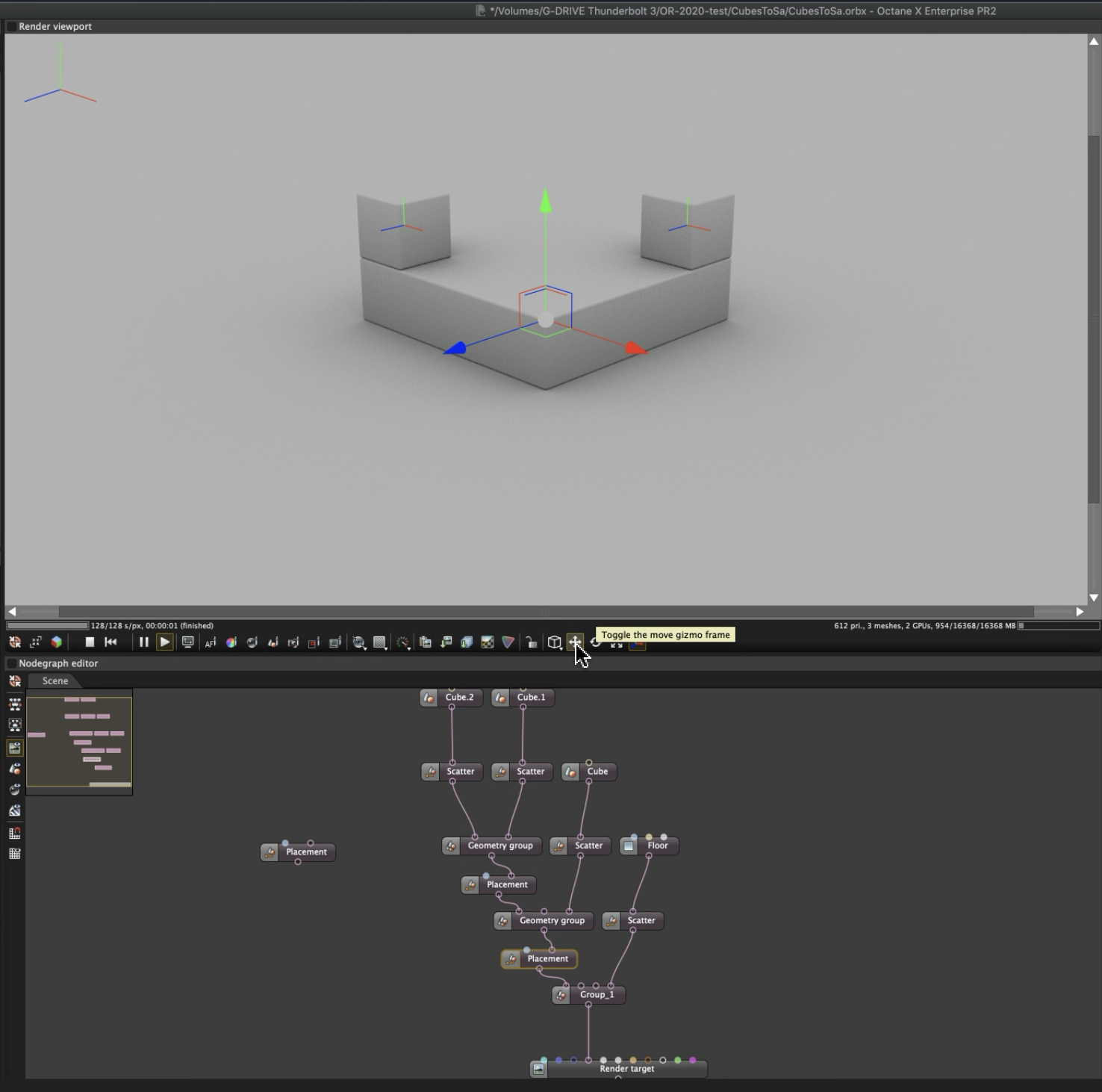Screen dimensions: 1102x1092
Task: Select the Cube.2 node
Action: pos(452,698)
